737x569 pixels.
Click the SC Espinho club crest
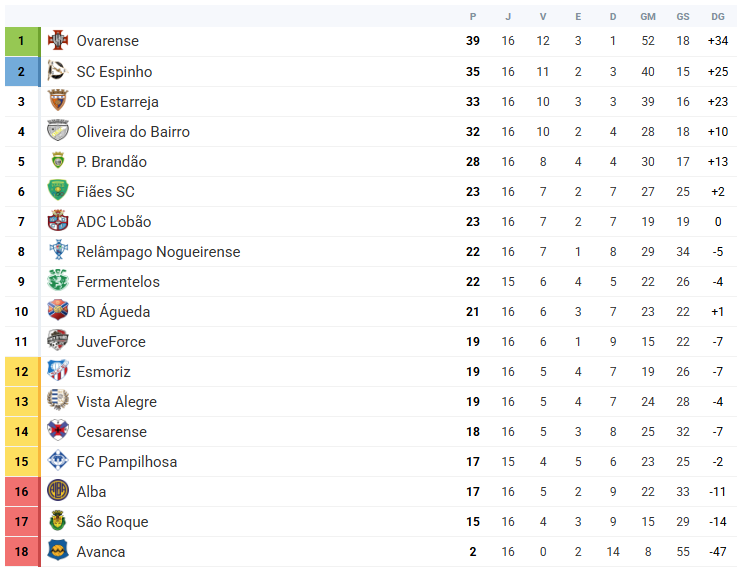(58, 71)
